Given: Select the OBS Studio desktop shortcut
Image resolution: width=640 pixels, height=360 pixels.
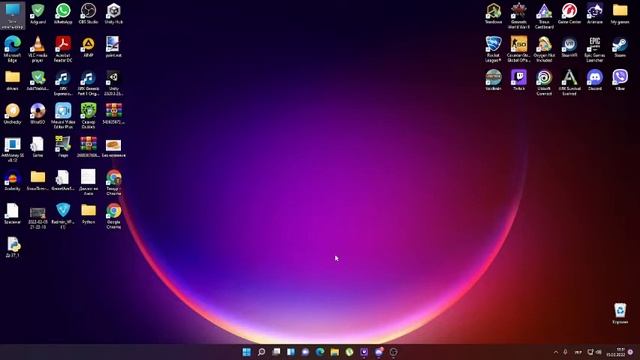Looking at the screenshot, I should click(88, 14).
